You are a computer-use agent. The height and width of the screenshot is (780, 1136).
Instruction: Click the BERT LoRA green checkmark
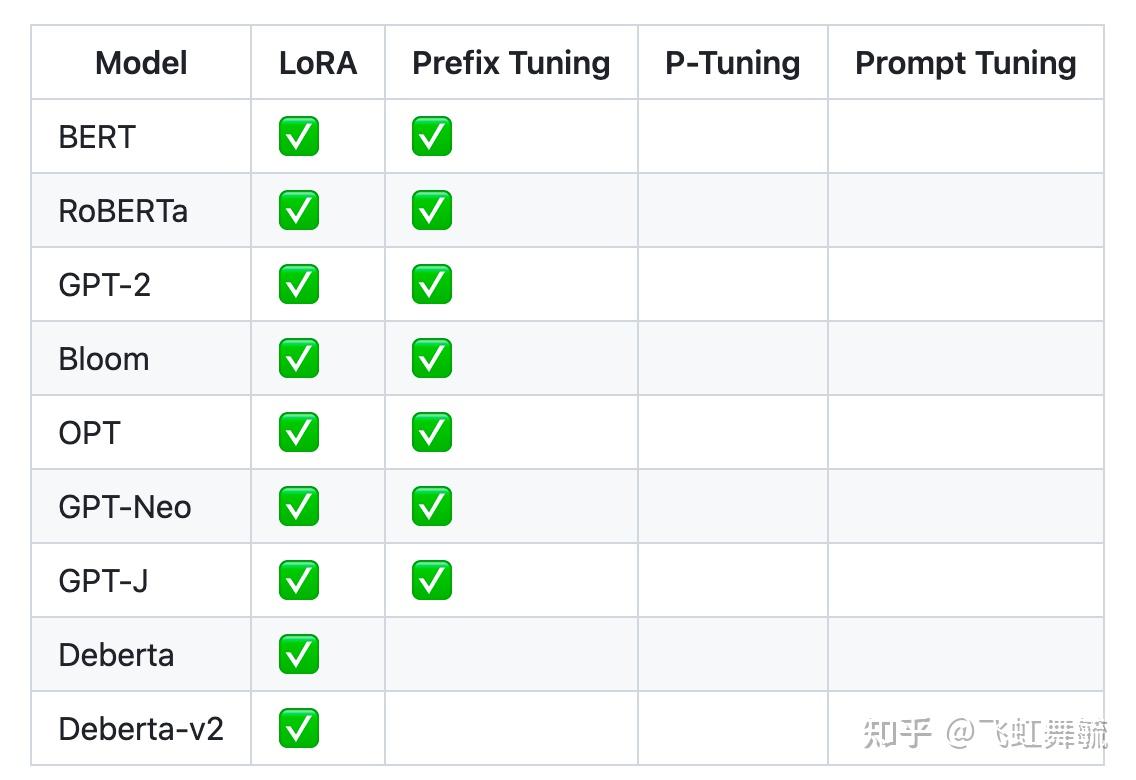298,136
